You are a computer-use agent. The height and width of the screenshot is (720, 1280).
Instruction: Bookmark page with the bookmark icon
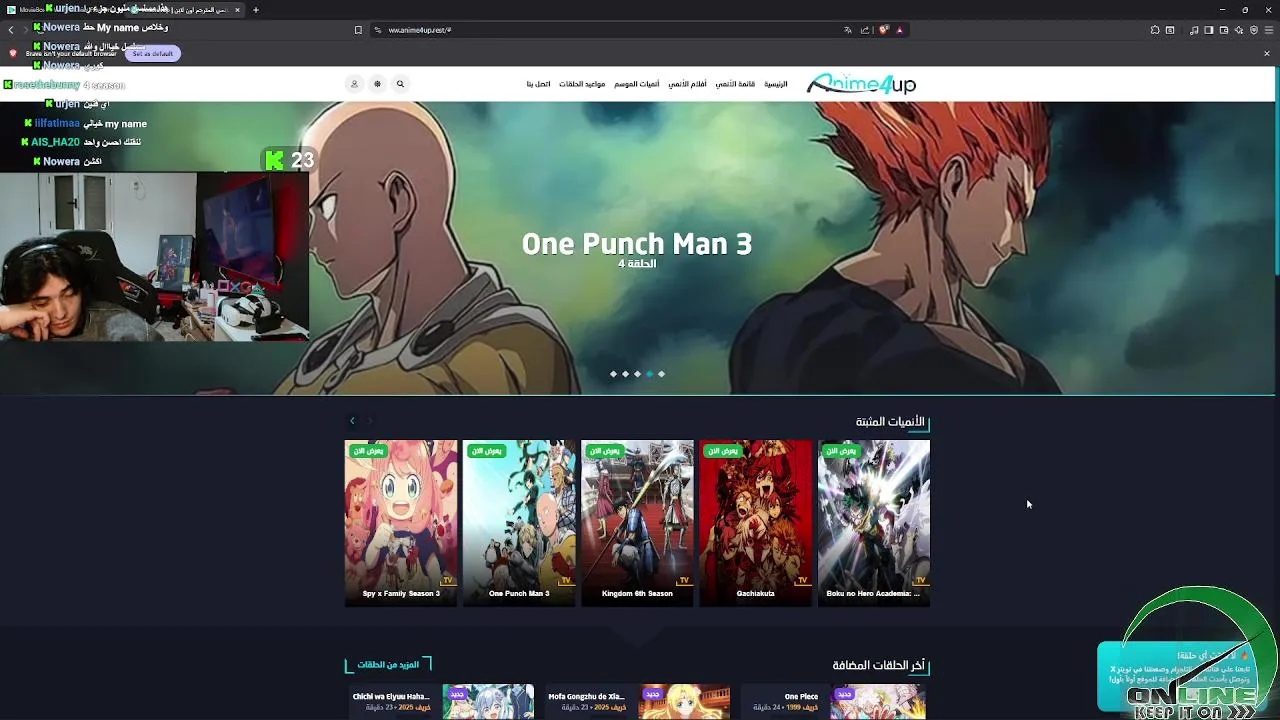pyautogui.click(x=358, y=30)
